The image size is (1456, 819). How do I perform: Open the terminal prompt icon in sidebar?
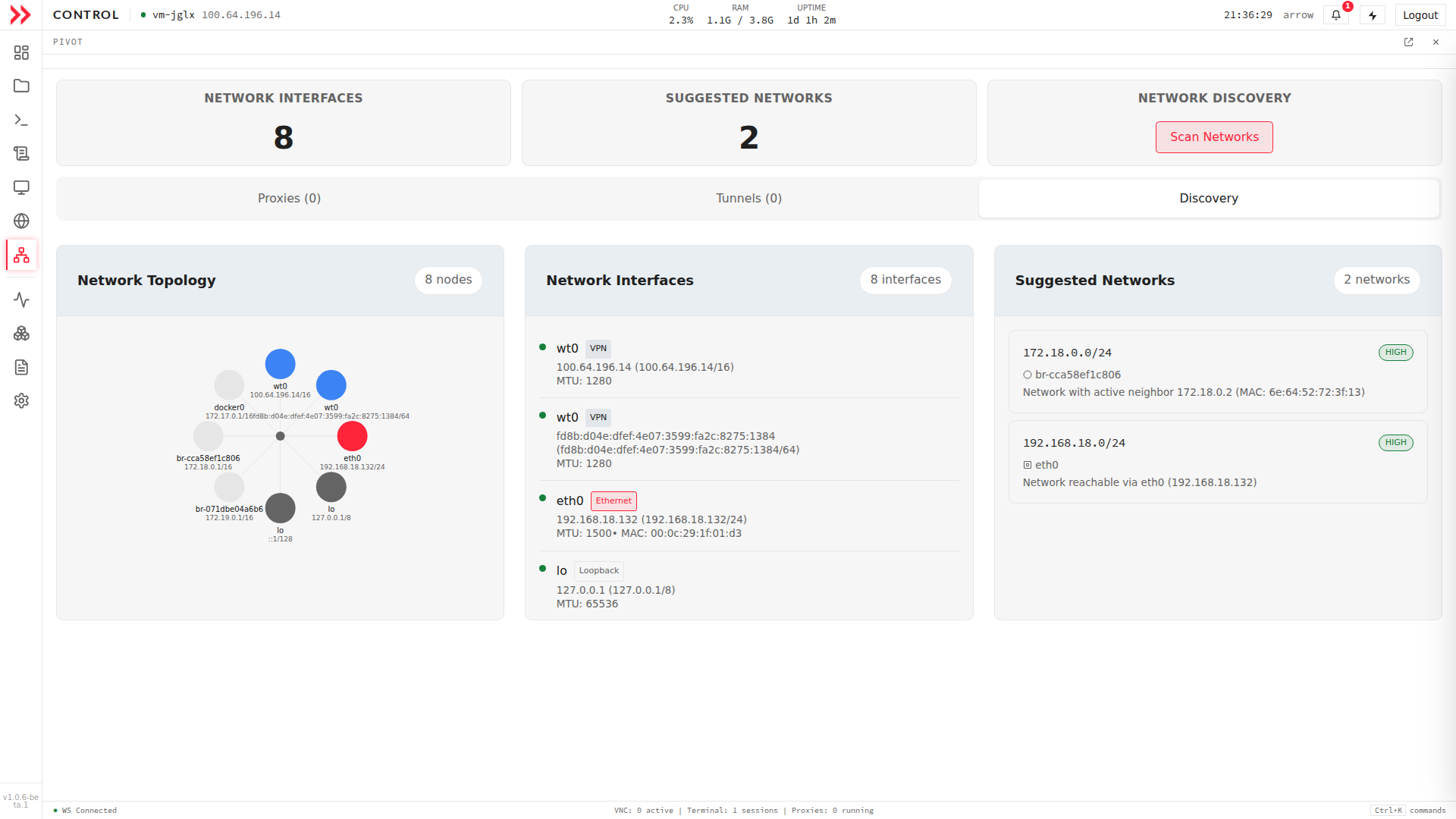(x=21, y=120)
